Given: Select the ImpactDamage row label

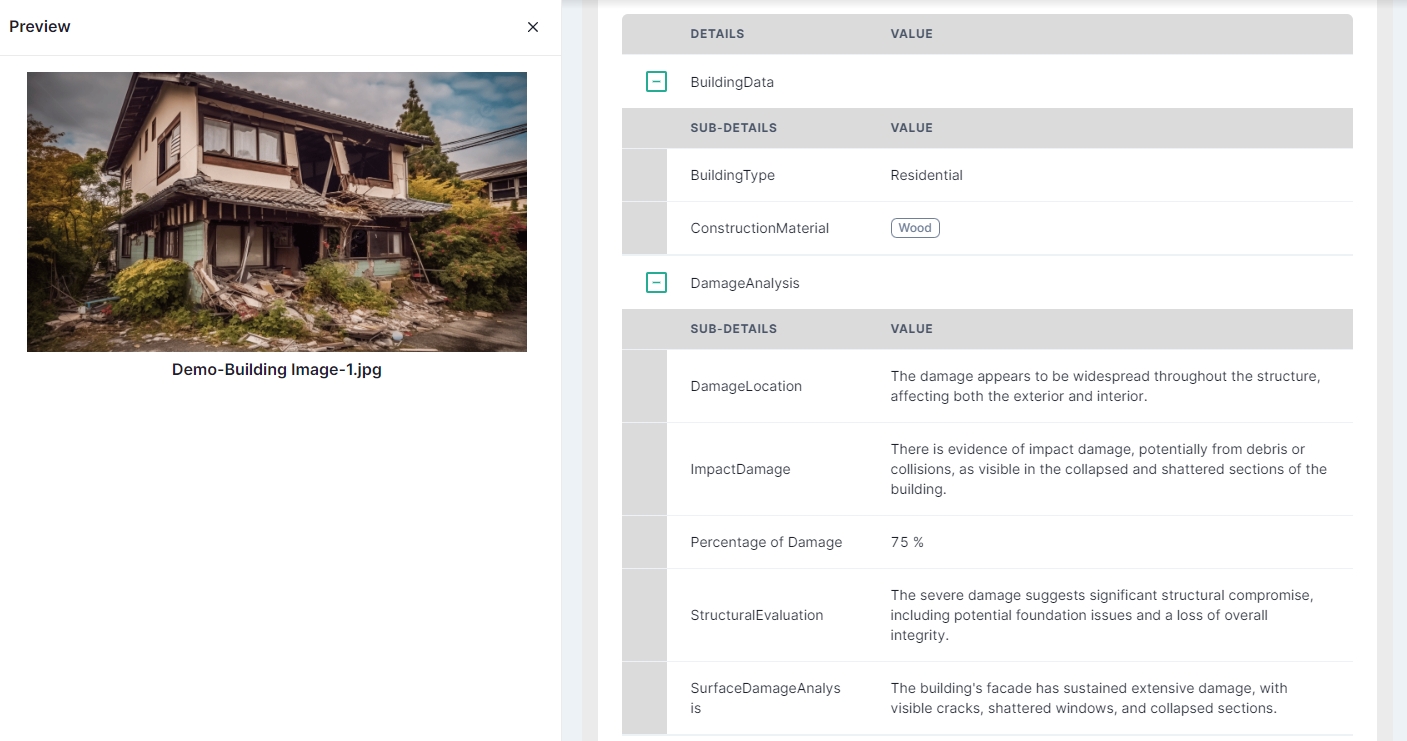Looking at the screenshot, I should [x=740, y=469].
